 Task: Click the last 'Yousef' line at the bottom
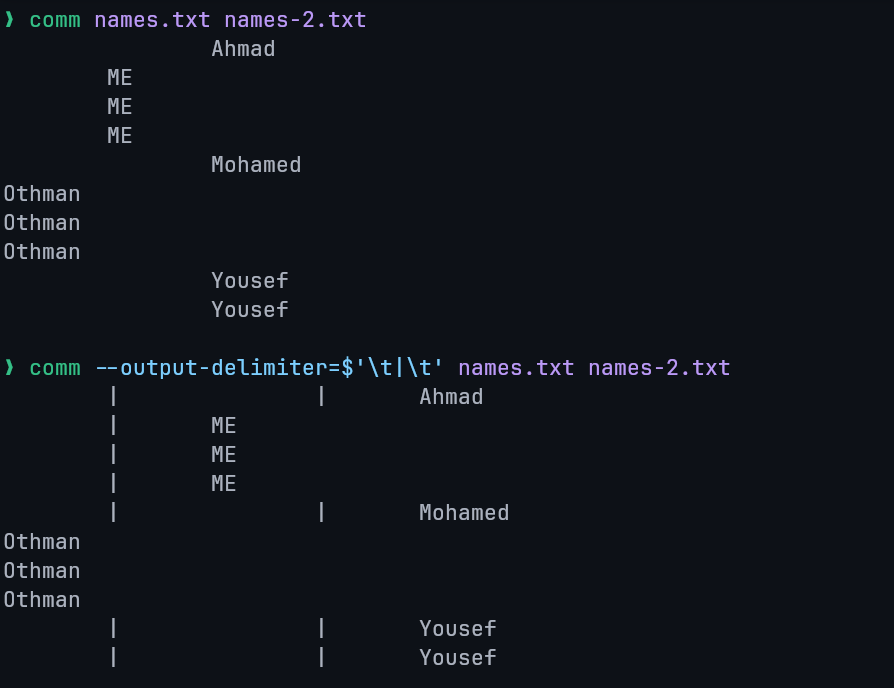click(458, 658)
